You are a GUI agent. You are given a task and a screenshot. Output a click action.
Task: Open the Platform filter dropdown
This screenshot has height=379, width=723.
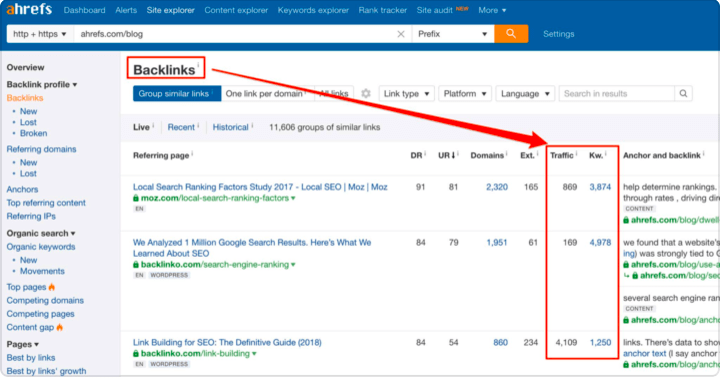coord(465,94)
